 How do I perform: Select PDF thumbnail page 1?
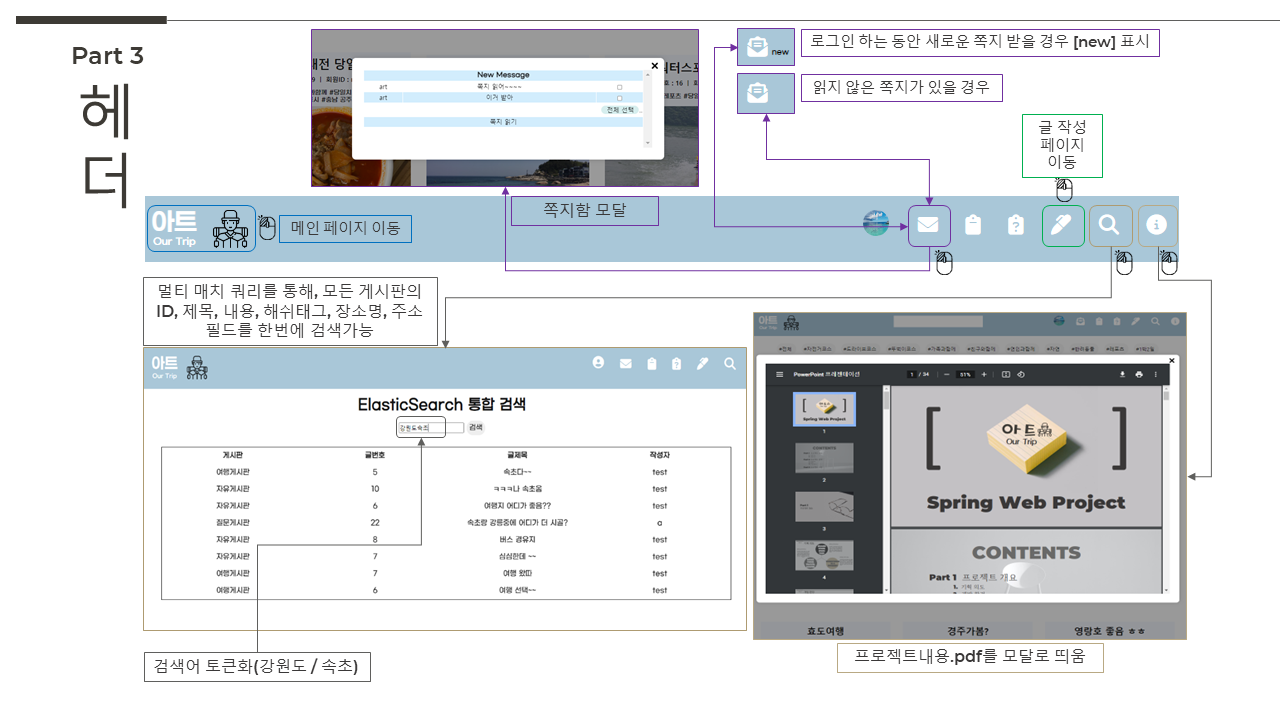824,409
